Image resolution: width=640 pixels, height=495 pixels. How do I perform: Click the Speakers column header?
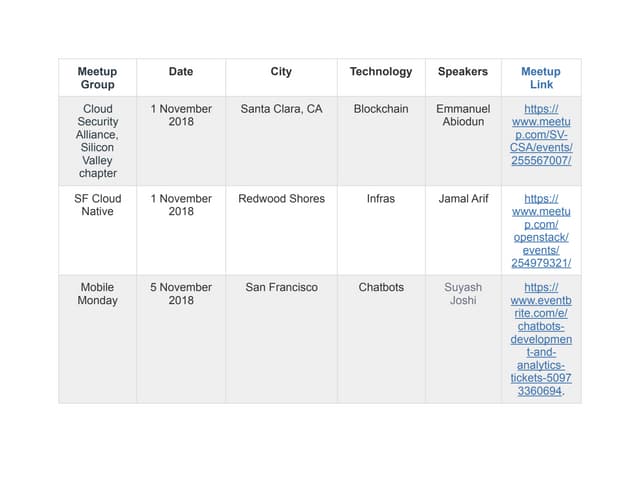pos(463,72)
